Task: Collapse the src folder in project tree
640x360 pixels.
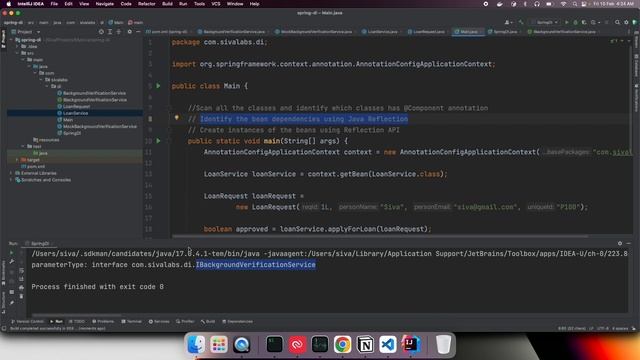Action: 17,53
